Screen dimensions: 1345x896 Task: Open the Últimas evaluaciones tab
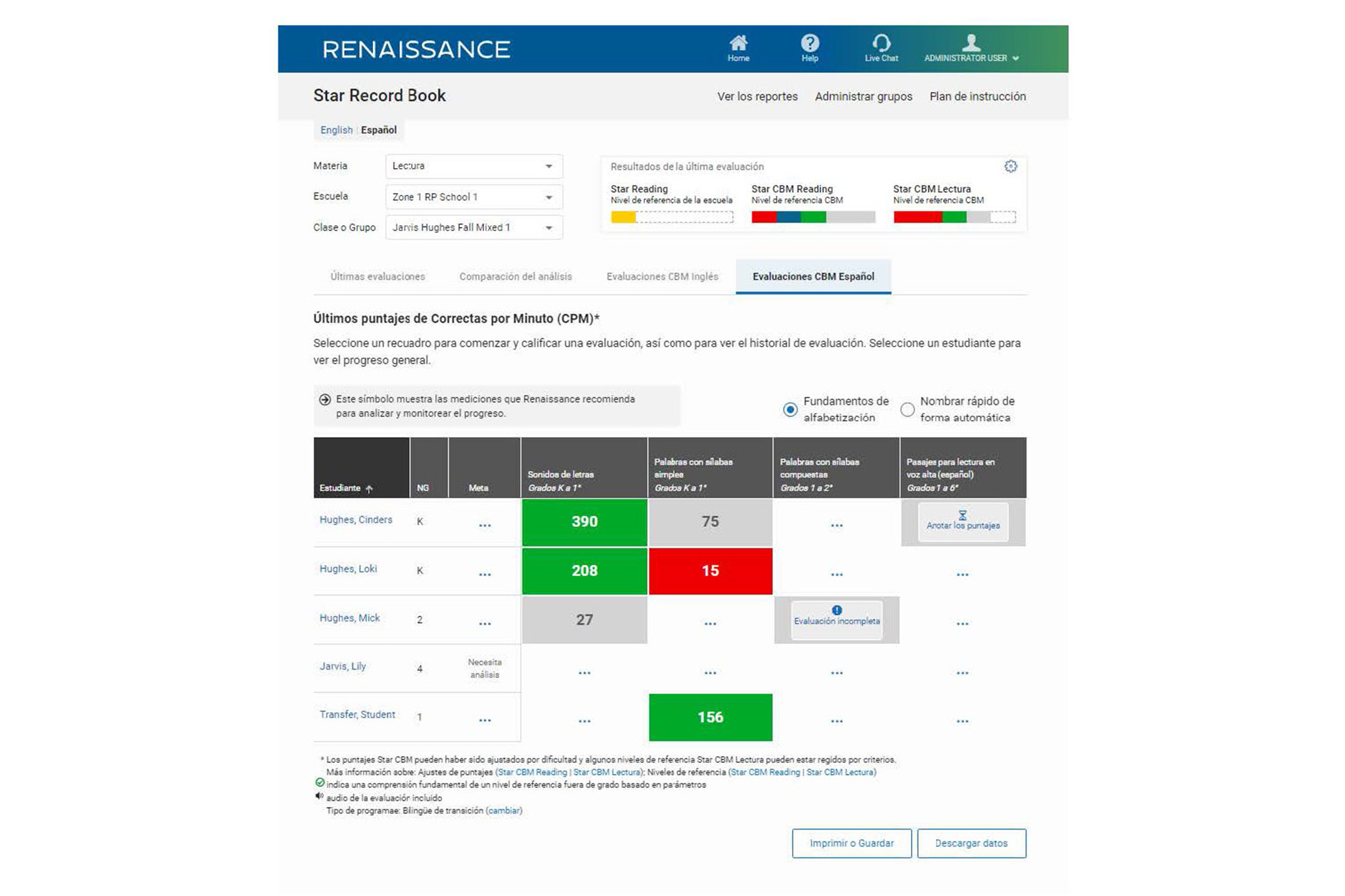378,276
